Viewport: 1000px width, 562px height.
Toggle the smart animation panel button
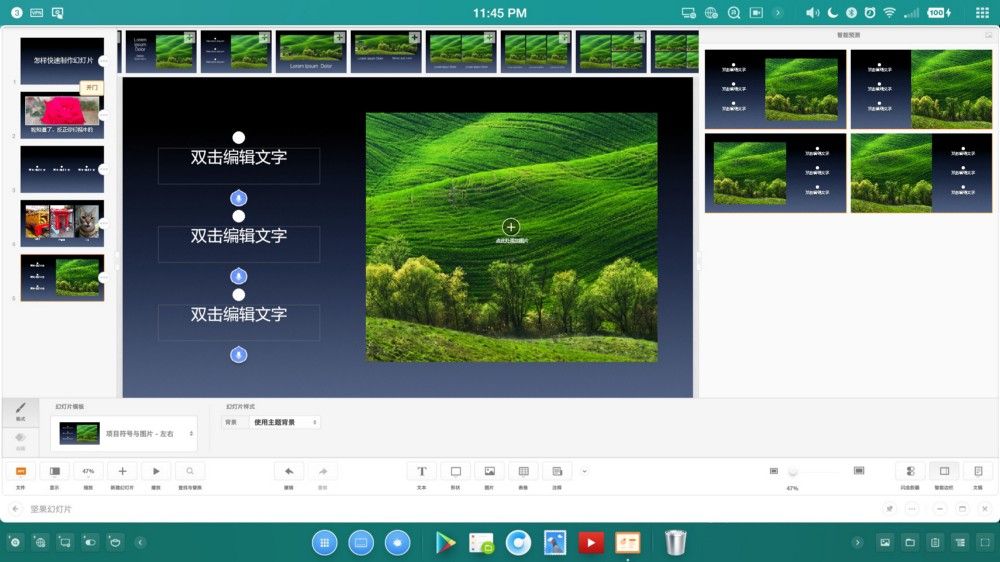click(x=944, y=471)
